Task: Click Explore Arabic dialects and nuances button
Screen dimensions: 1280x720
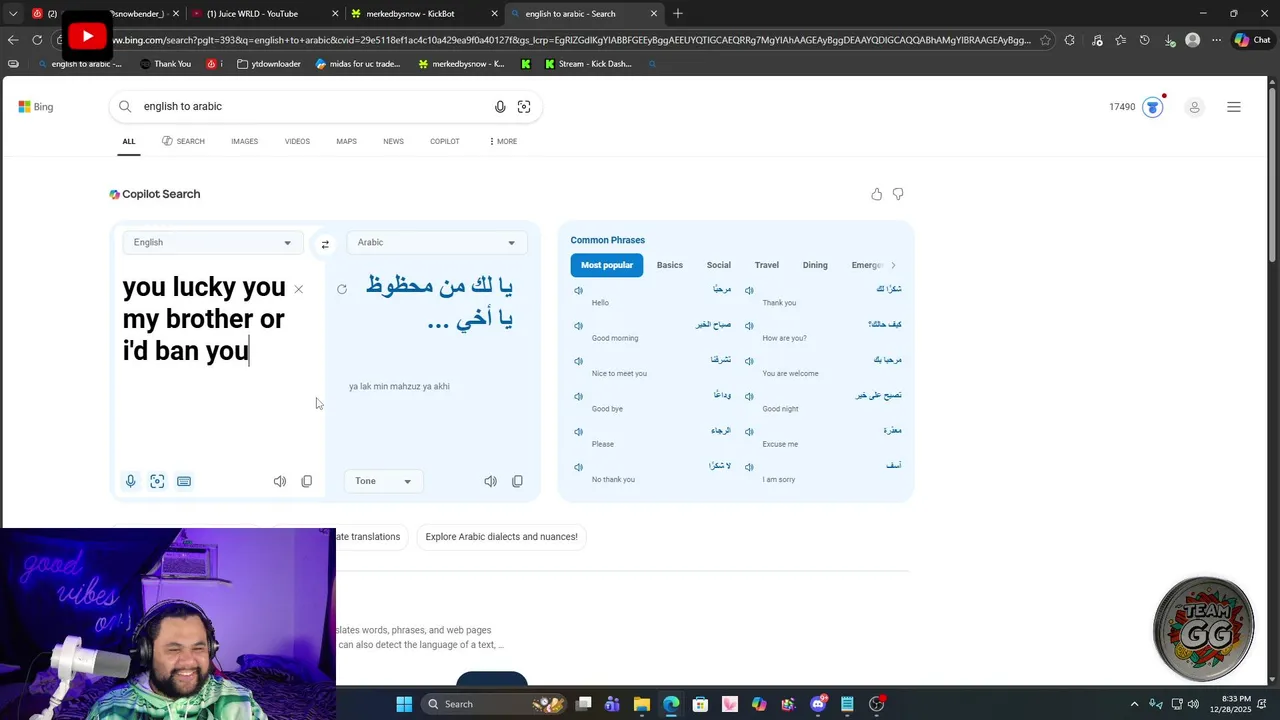Action: pyautogui.click(x=502, y=537)
